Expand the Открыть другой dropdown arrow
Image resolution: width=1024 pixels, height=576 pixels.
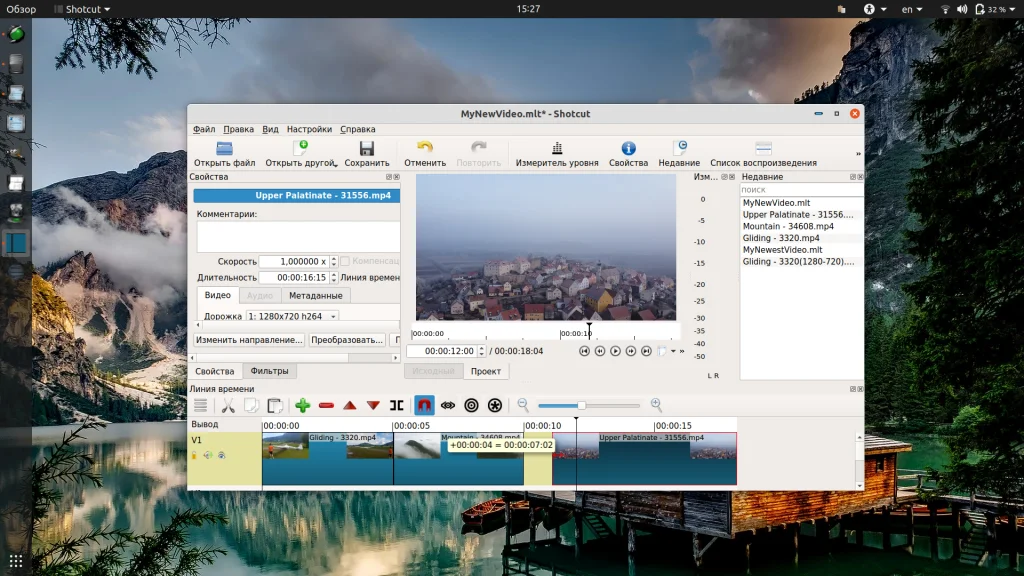(335, 164)
